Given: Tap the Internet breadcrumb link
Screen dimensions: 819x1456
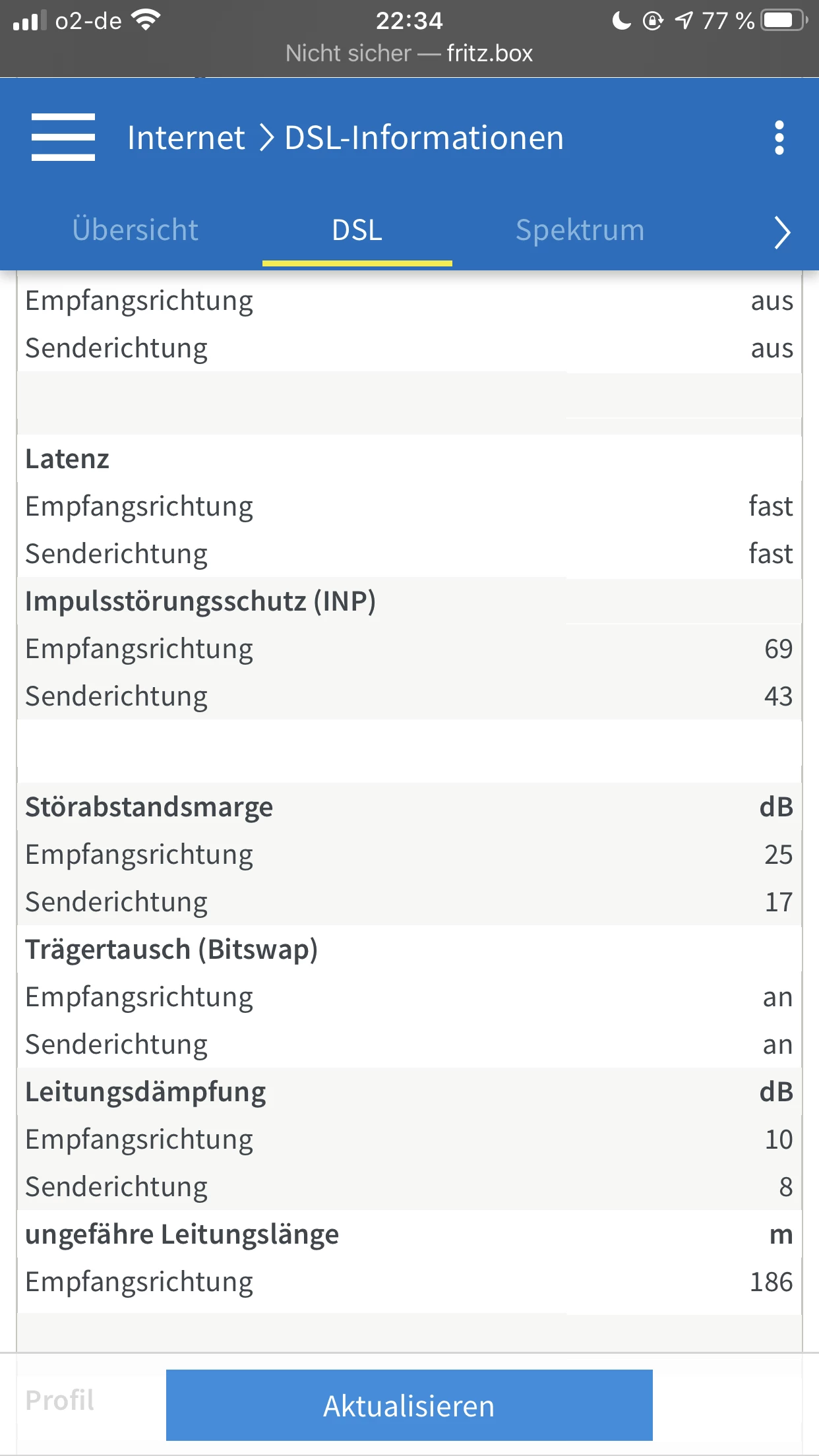Looking at the screenshot, I should (x=186, y=138).
